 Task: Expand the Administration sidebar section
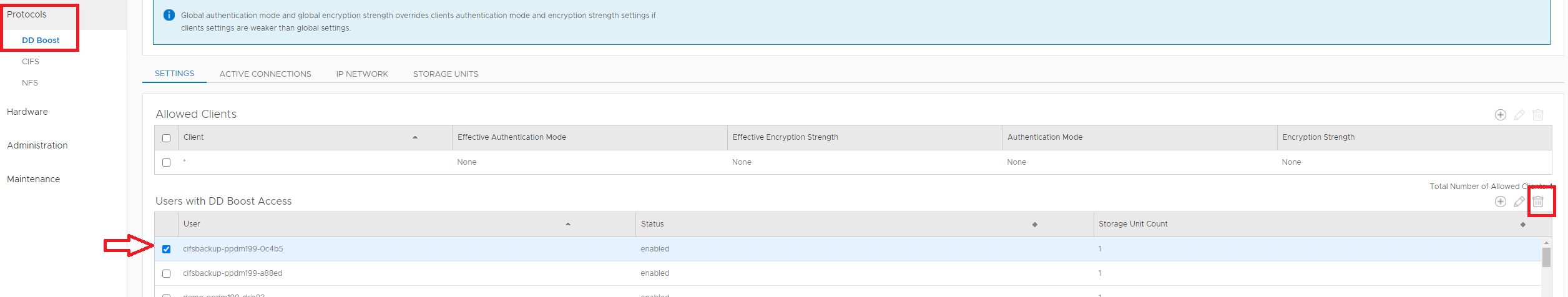pos(37,145)
